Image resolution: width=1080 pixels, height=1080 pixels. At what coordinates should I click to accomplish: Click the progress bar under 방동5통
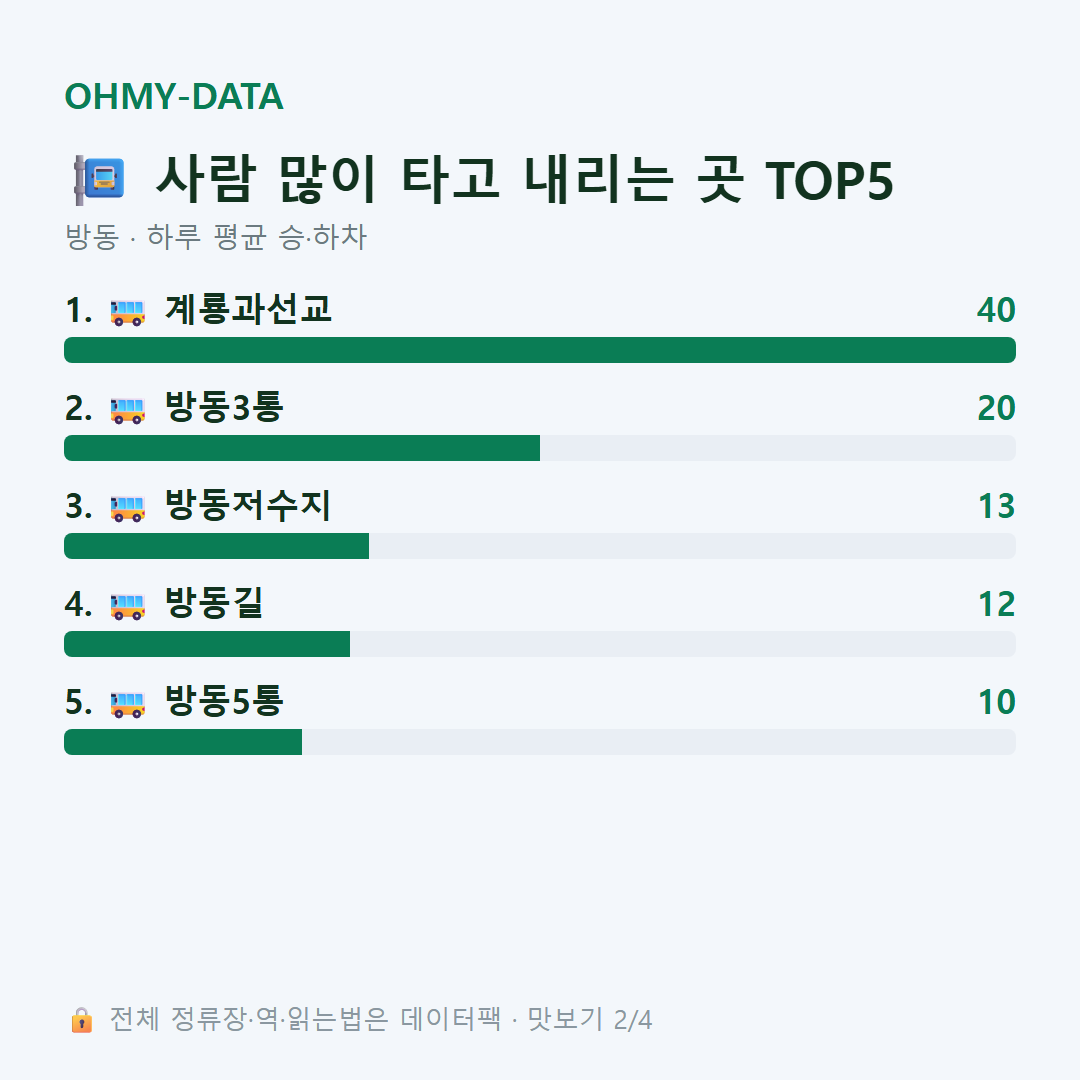[540, 742]
